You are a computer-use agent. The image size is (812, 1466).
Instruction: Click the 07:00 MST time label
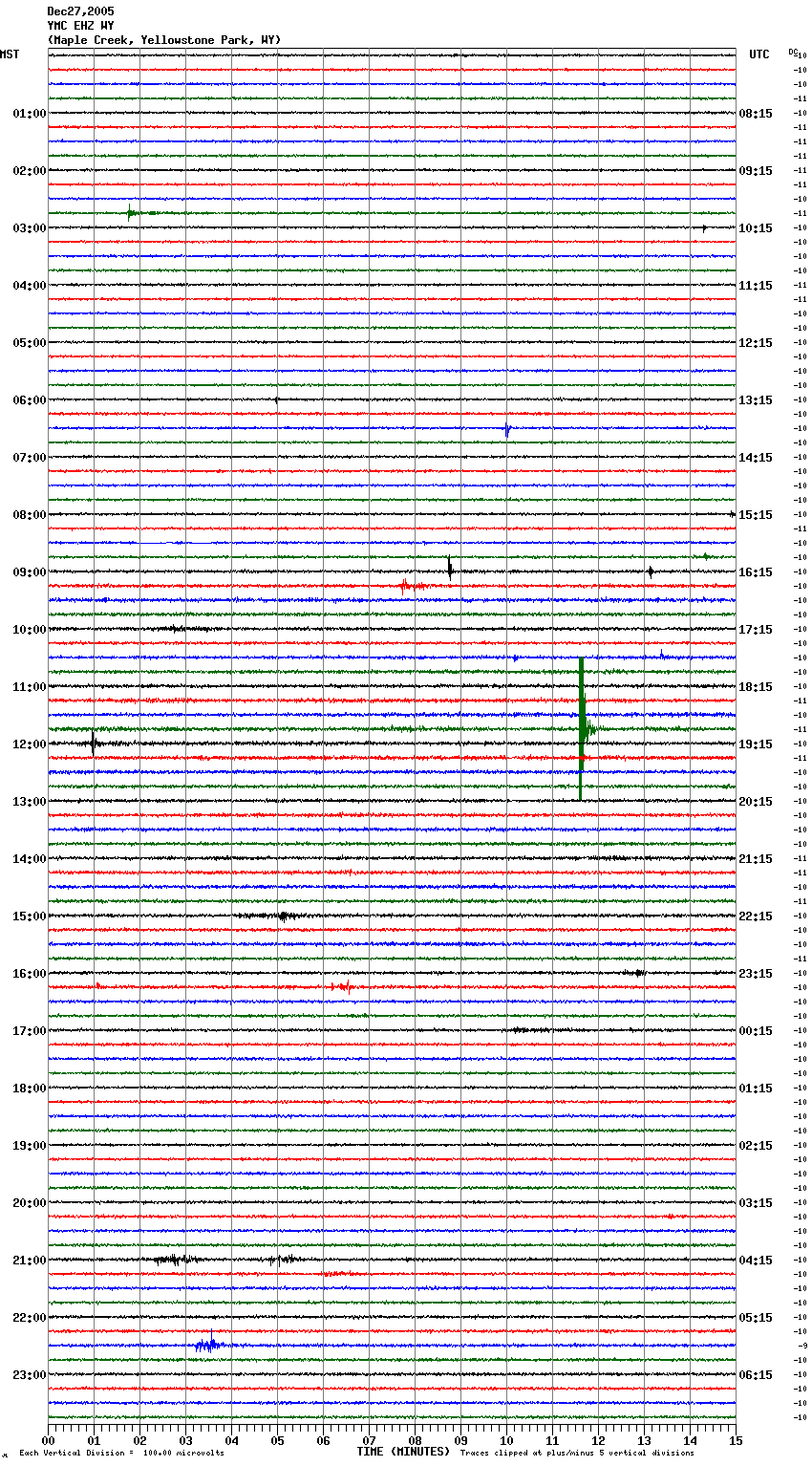tap(30, 458)
